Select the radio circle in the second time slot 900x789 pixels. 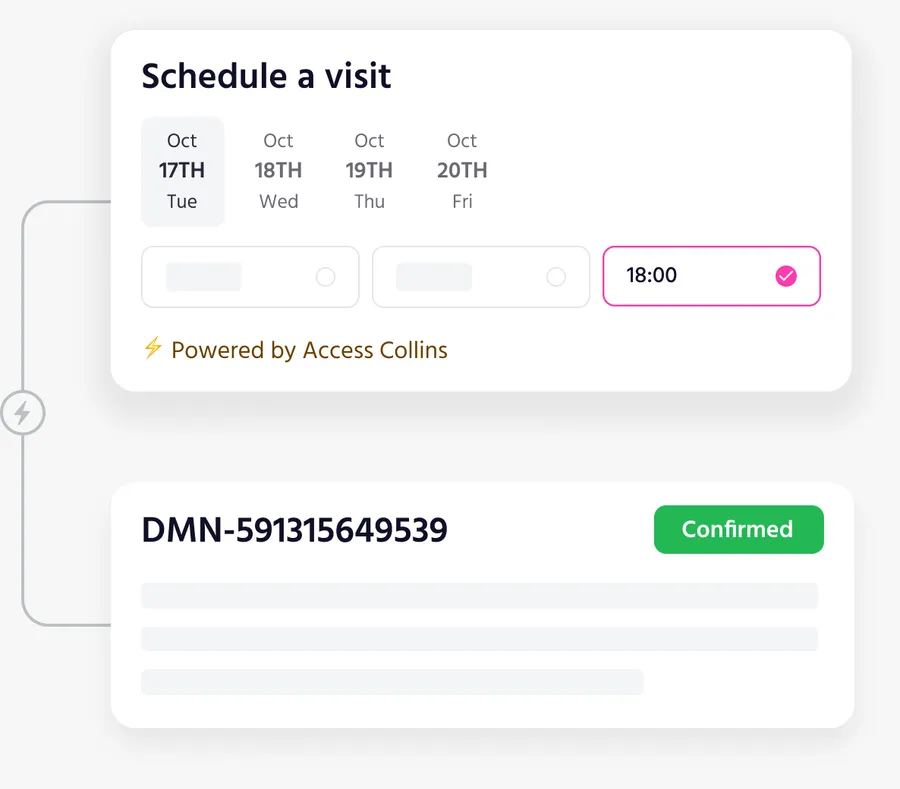click(x=556, y=276)
